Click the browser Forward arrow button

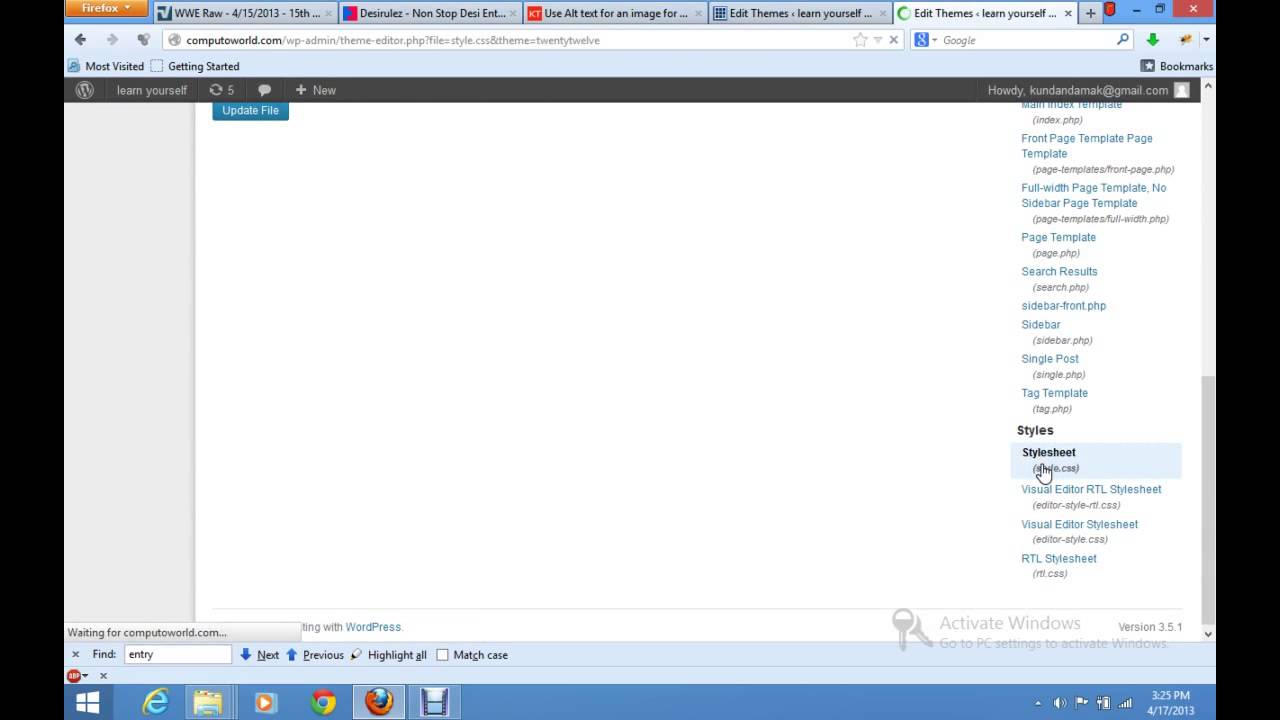click(112, 40)
